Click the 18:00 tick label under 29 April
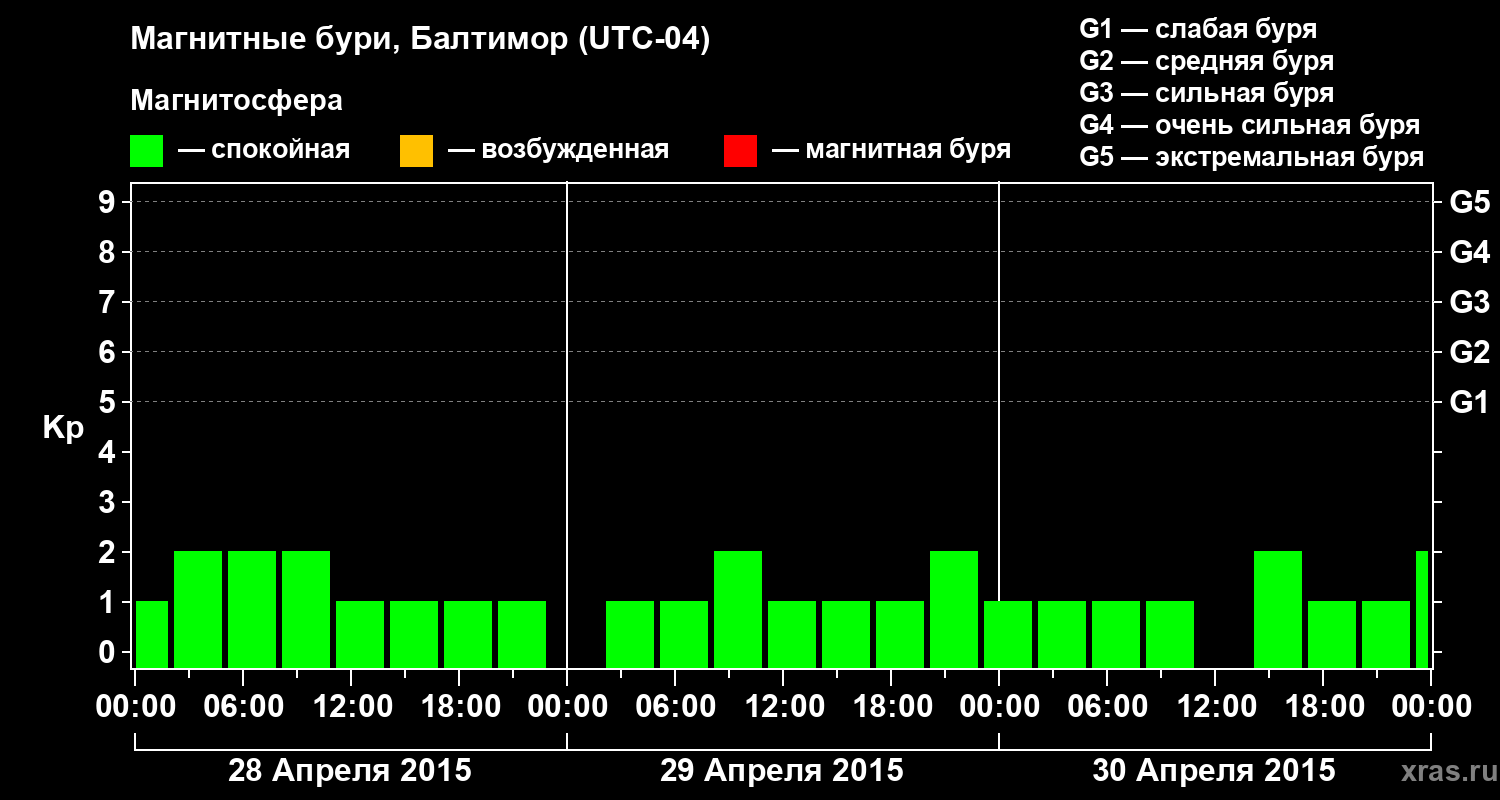1500x800 pixels. click(895, 707)
